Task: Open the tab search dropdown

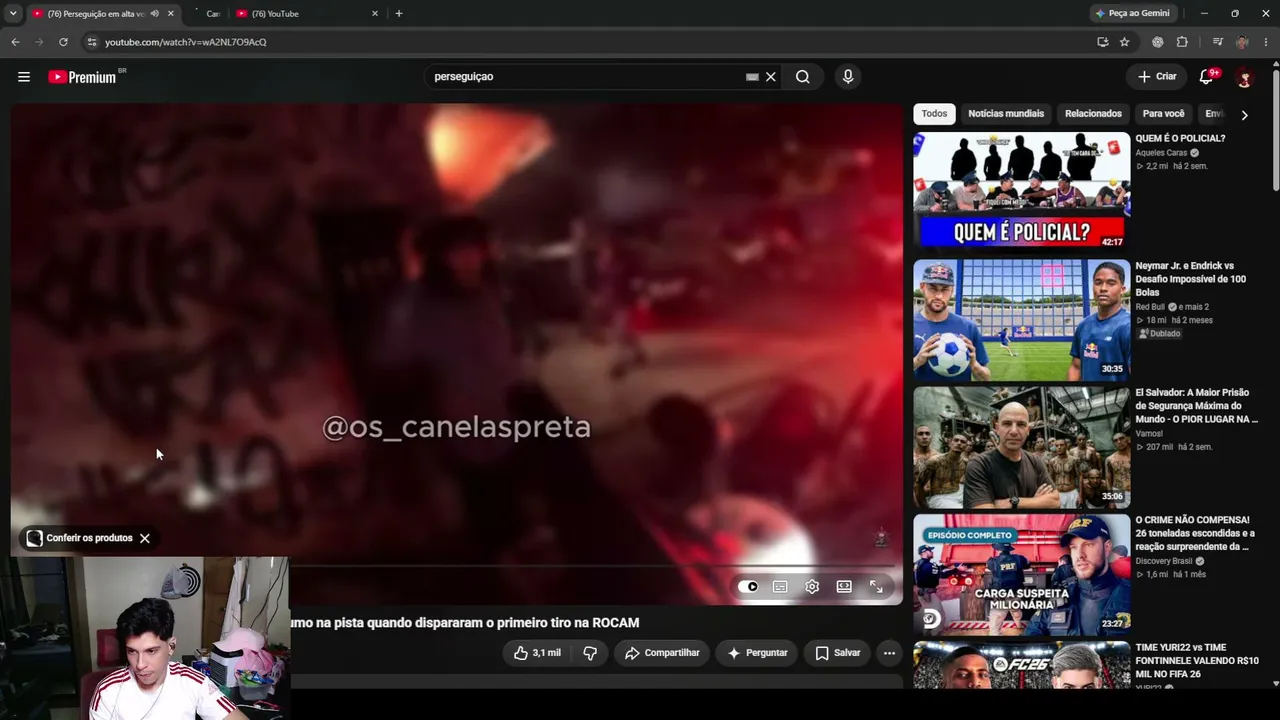Action: coord(13,14)
